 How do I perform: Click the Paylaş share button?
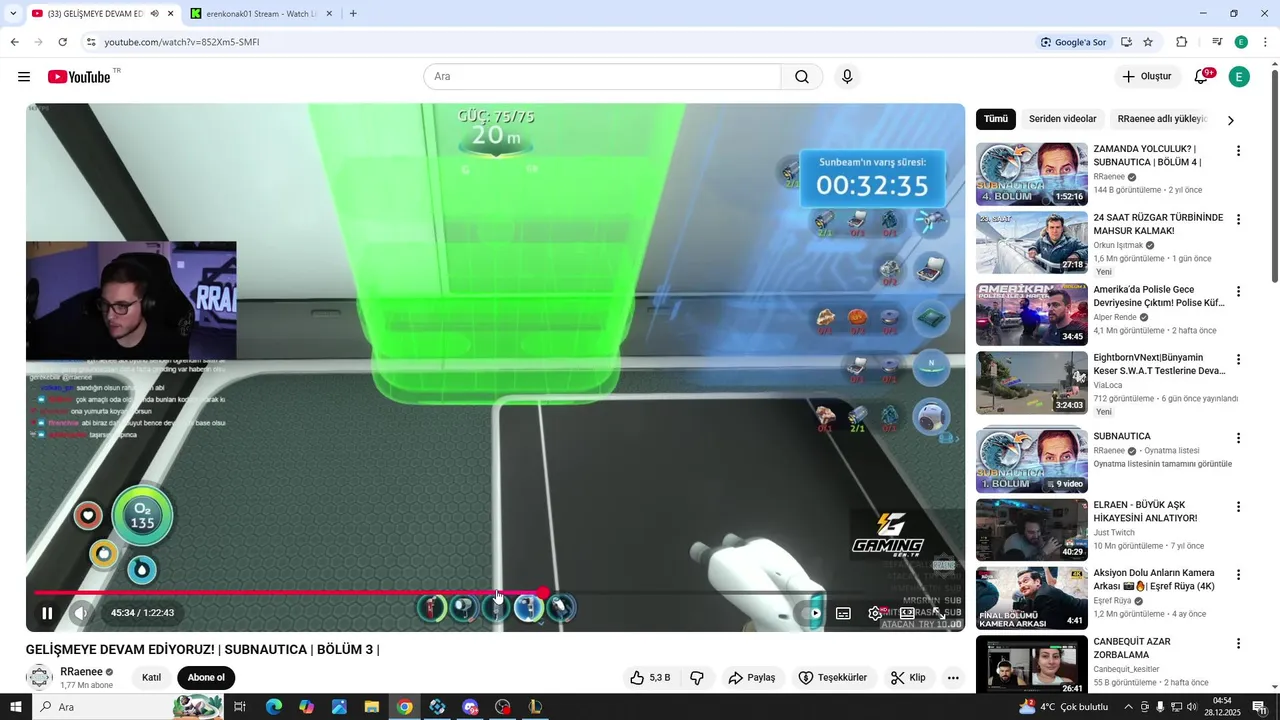click(x=752, y=678)
